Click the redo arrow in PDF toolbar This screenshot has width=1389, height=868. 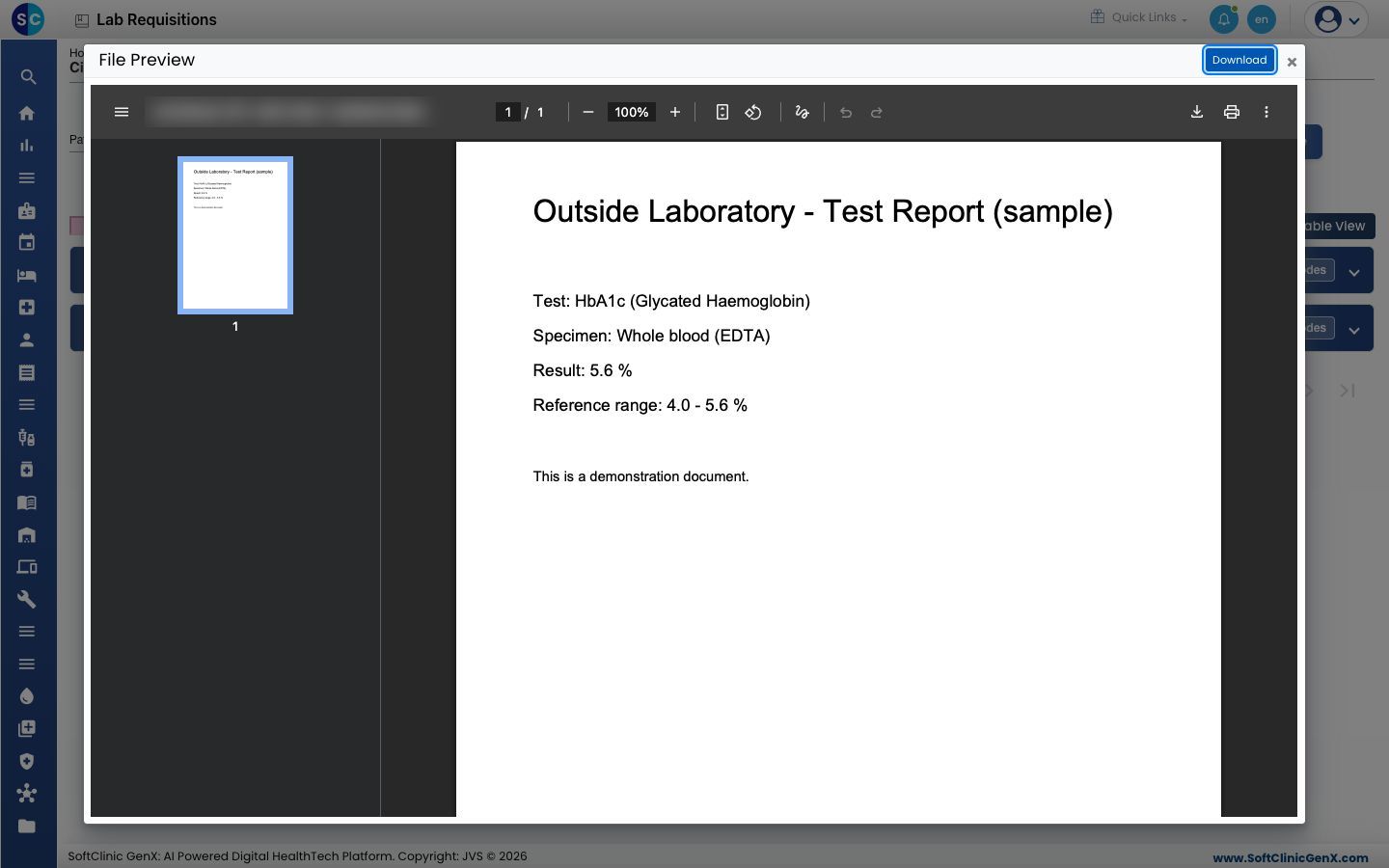(x=877, y=112)
